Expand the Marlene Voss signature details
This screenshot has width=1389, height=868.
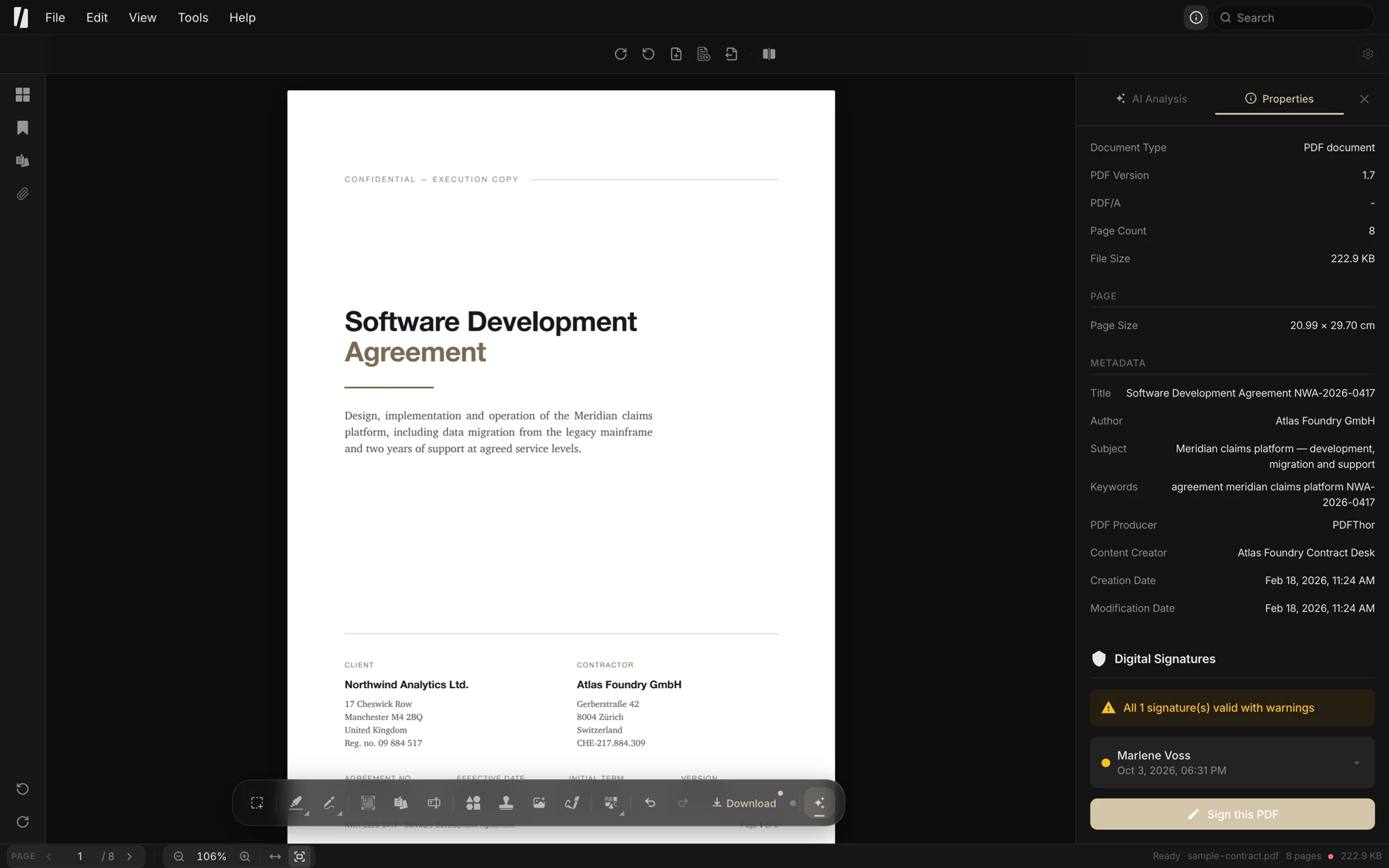[1356, 763]
